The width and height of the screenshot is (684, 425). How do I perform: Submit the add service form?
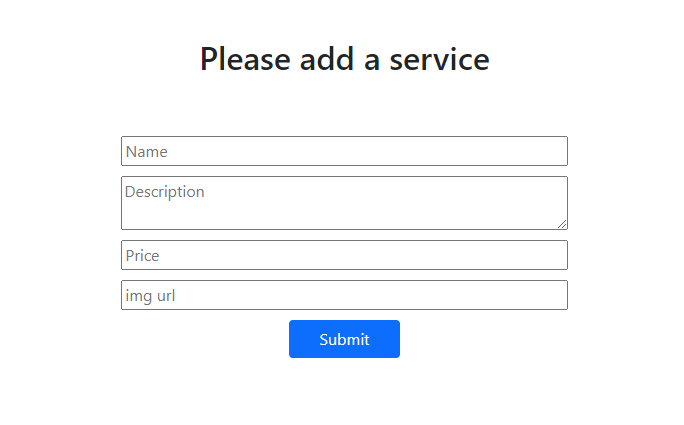click(344, 339)
